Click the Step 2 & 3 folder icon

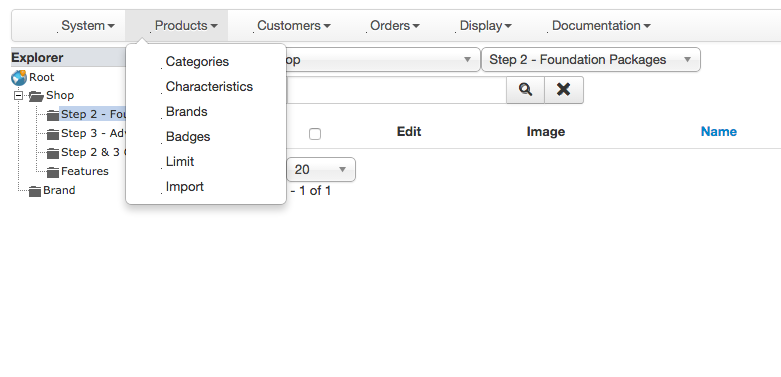[x=53, y=153]
